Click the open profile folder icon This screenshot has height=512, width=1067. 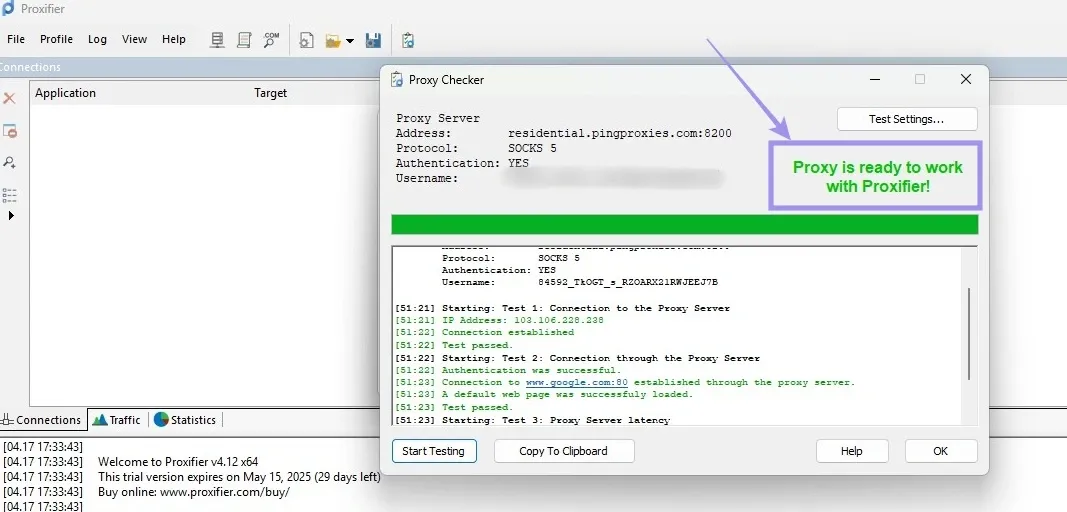point(333,41)
